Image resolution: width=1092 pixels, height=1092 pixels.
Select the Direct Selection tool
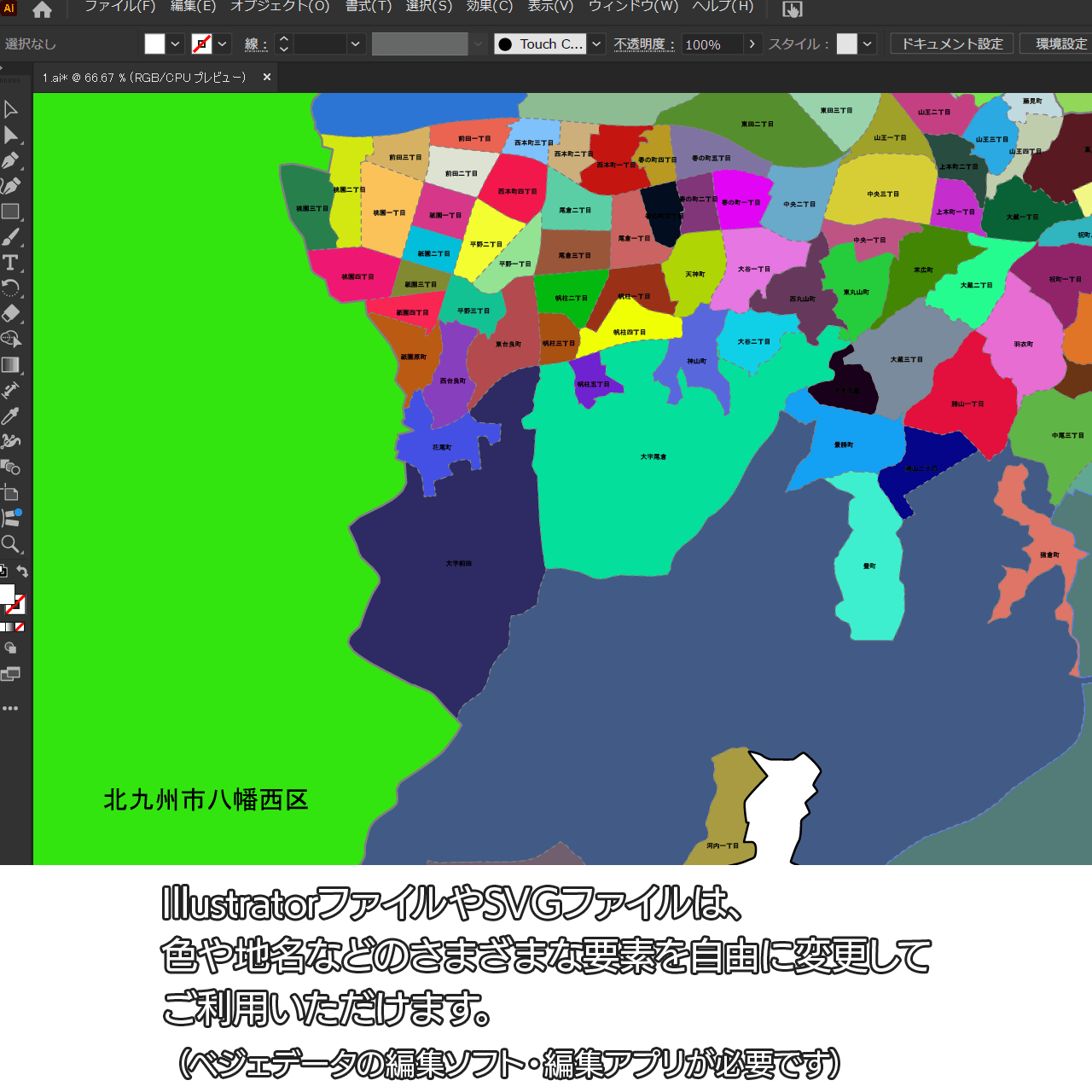(x=11, y=135)
